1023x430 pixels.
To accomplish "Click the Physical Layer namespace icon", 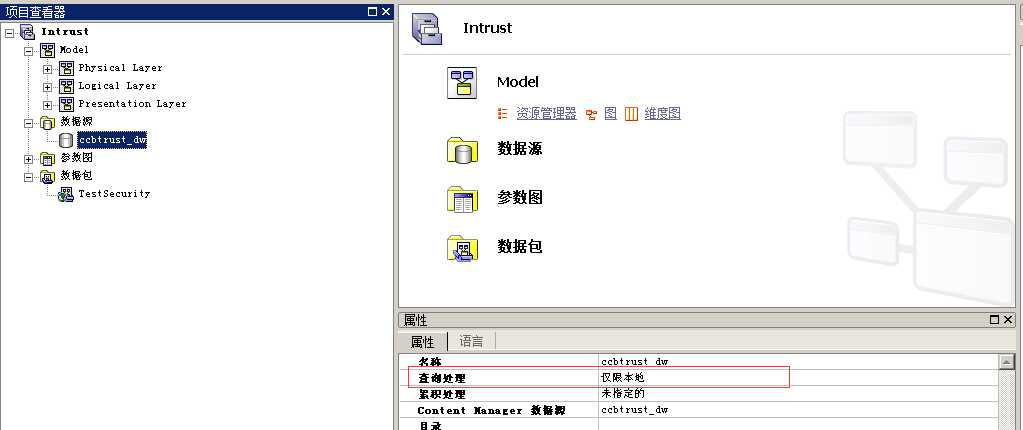I will [66, 68].
